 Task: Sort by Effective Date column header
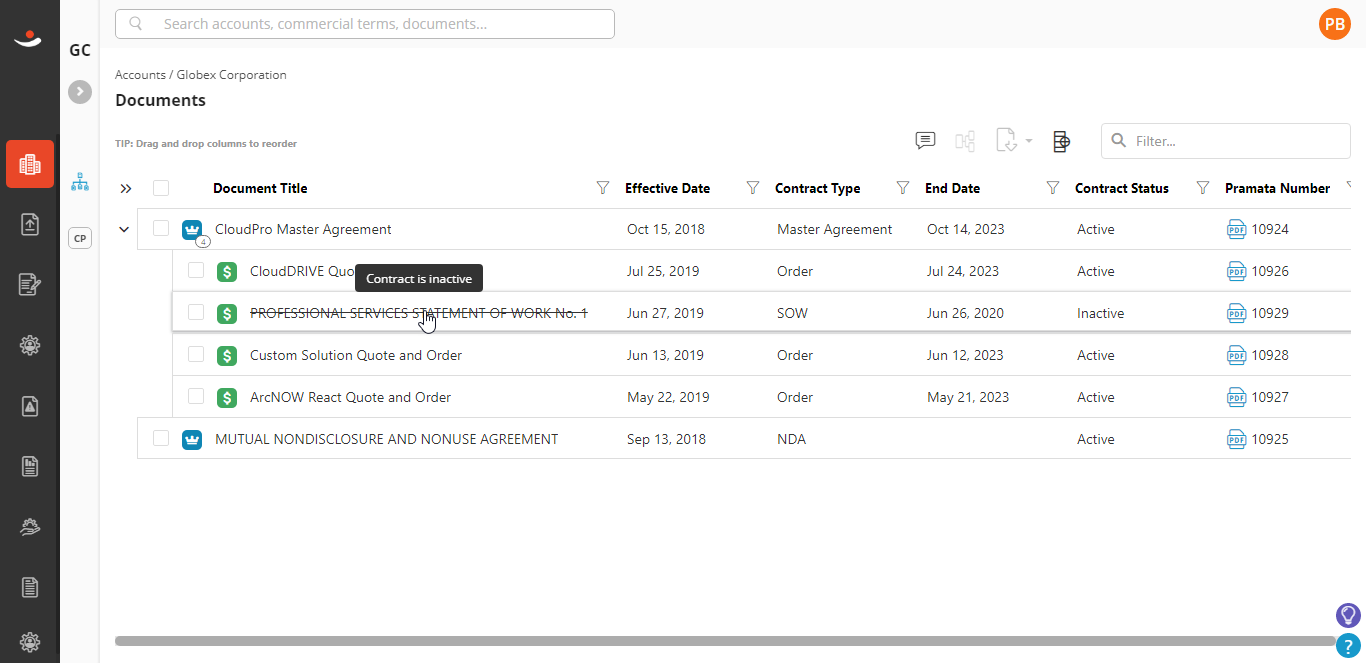tap(667, 188)
